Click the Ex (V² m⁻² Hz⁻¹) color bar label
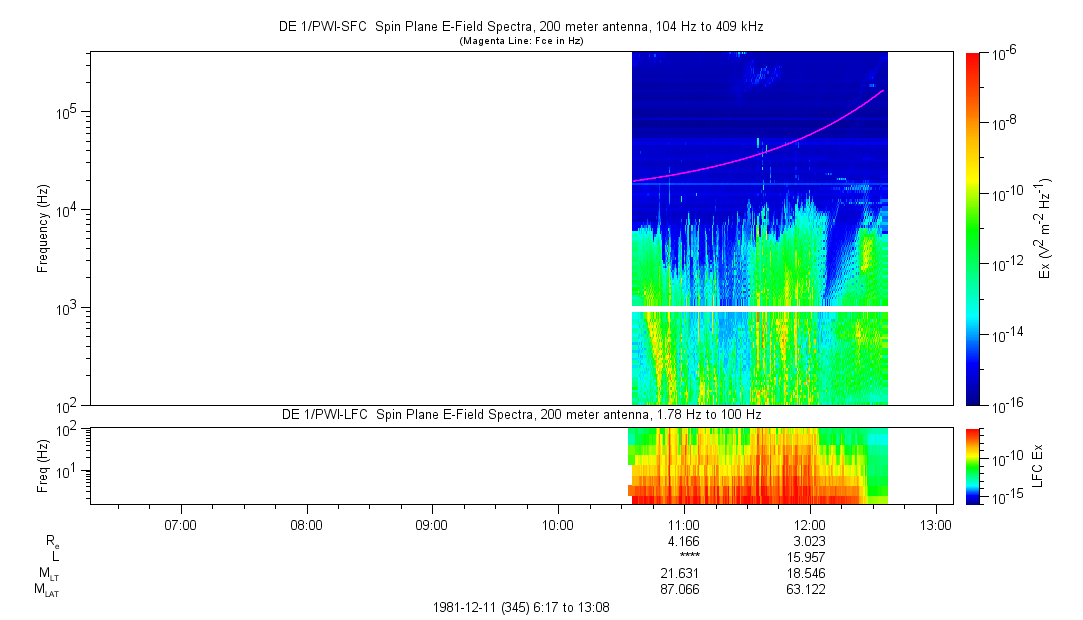 click(x=1045, y=228)
